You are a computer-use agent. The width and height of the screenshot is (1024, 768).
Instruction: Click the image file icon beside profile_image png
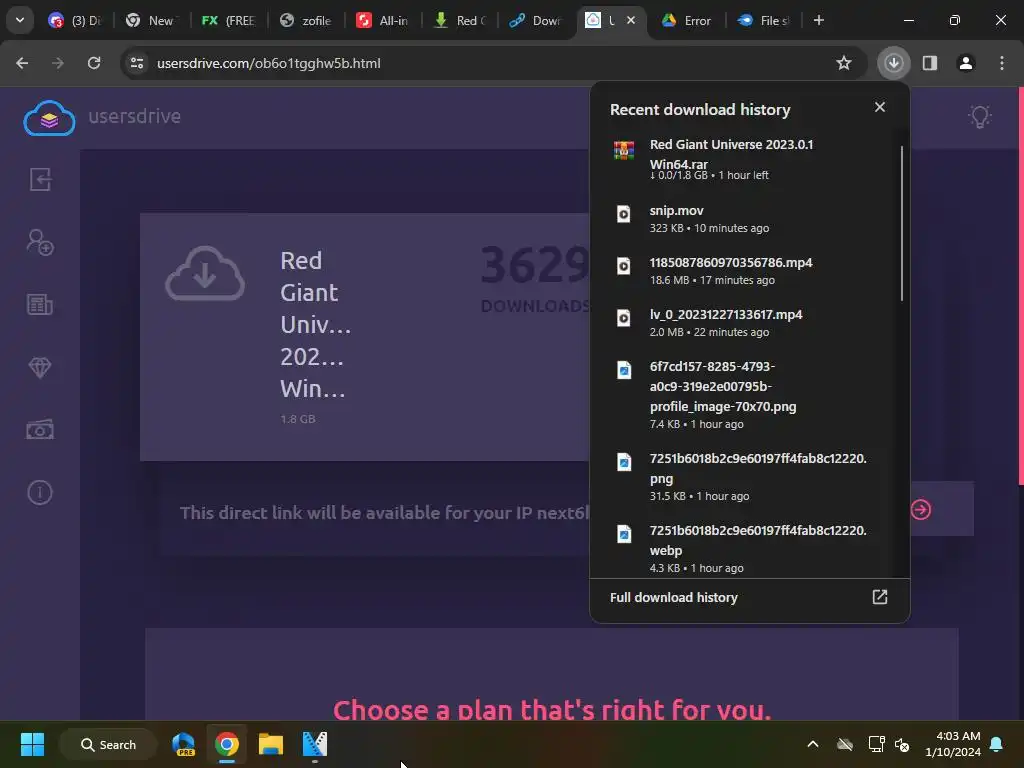[624, 370]
